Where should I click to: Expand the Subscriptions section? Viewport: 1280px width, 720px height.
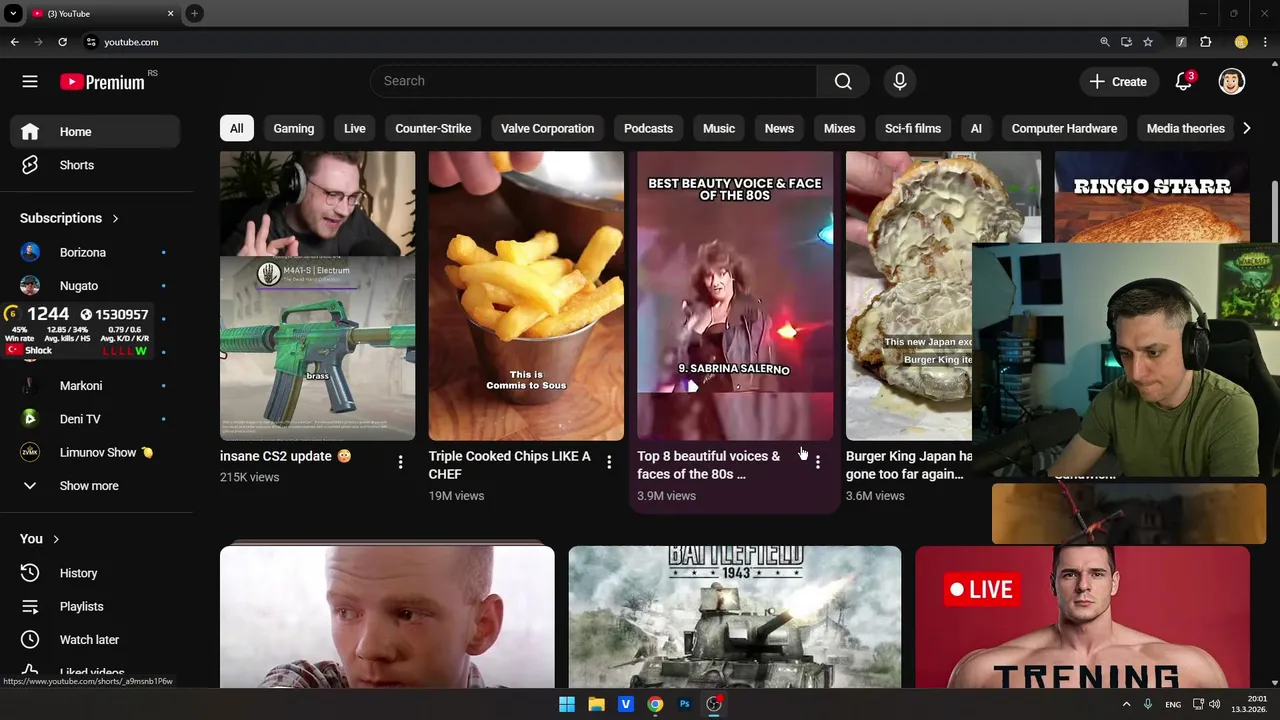[69, 218]
